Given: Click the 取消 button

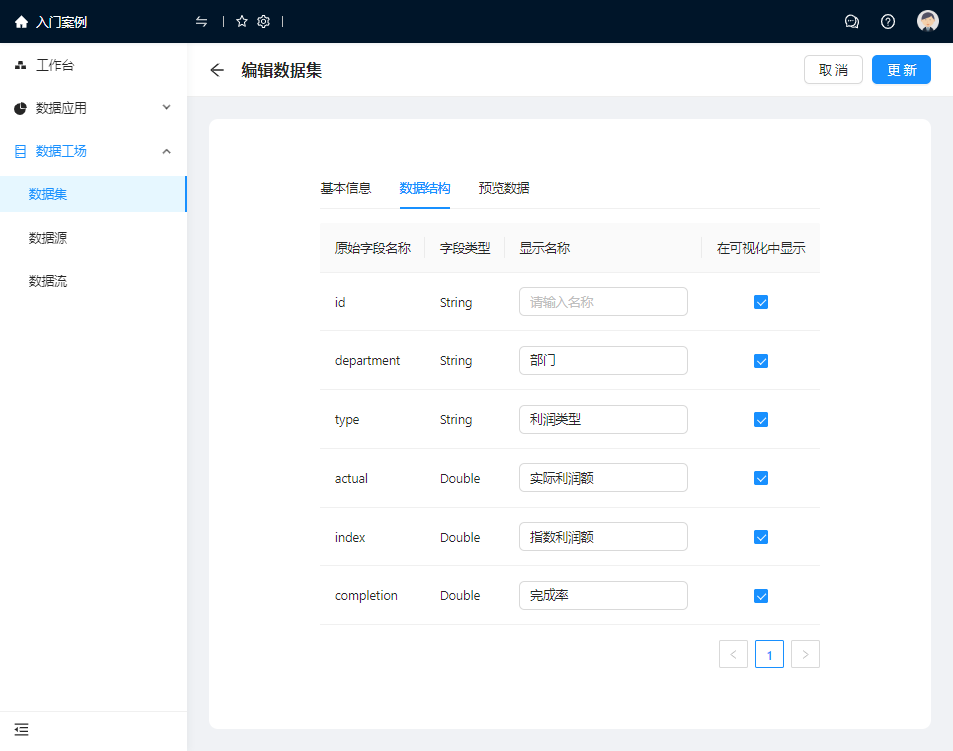Looking at the screenshot, I should click(833, 70).
